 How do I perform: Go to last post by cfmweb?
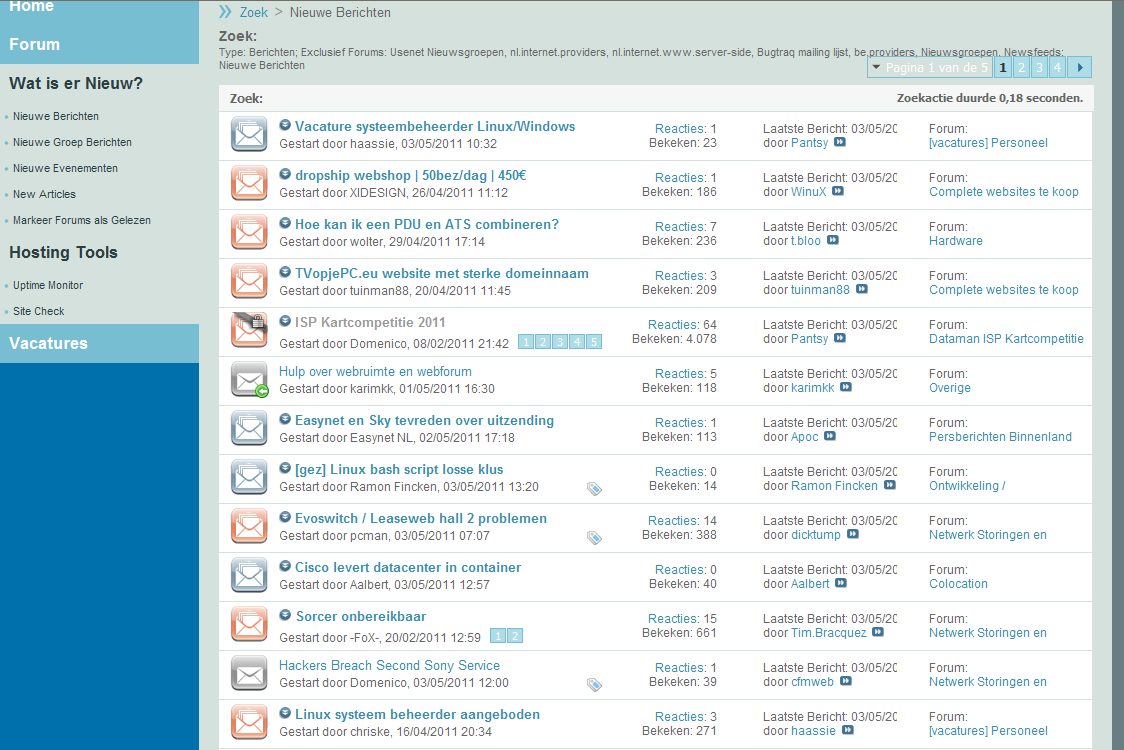click(846, 681)
